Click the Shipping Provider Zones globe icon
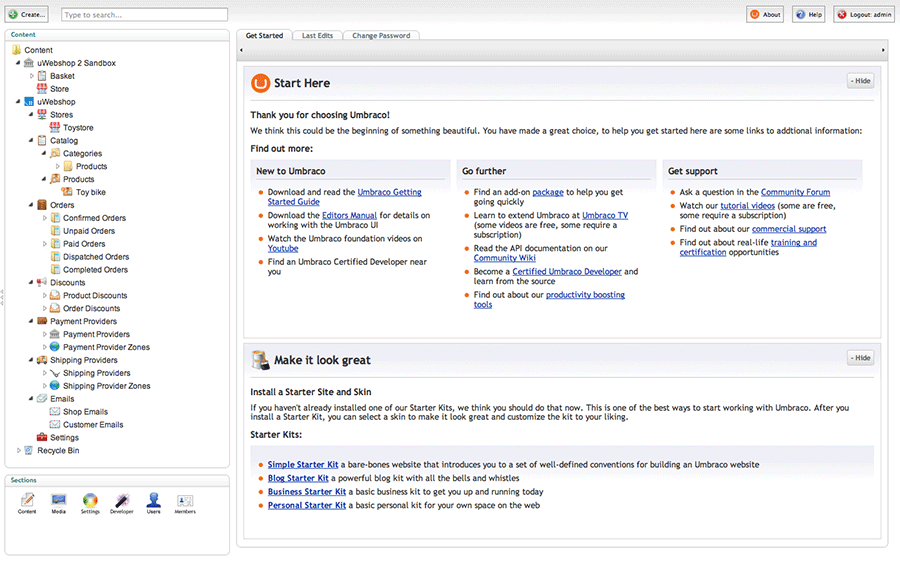 pos(55,385)
